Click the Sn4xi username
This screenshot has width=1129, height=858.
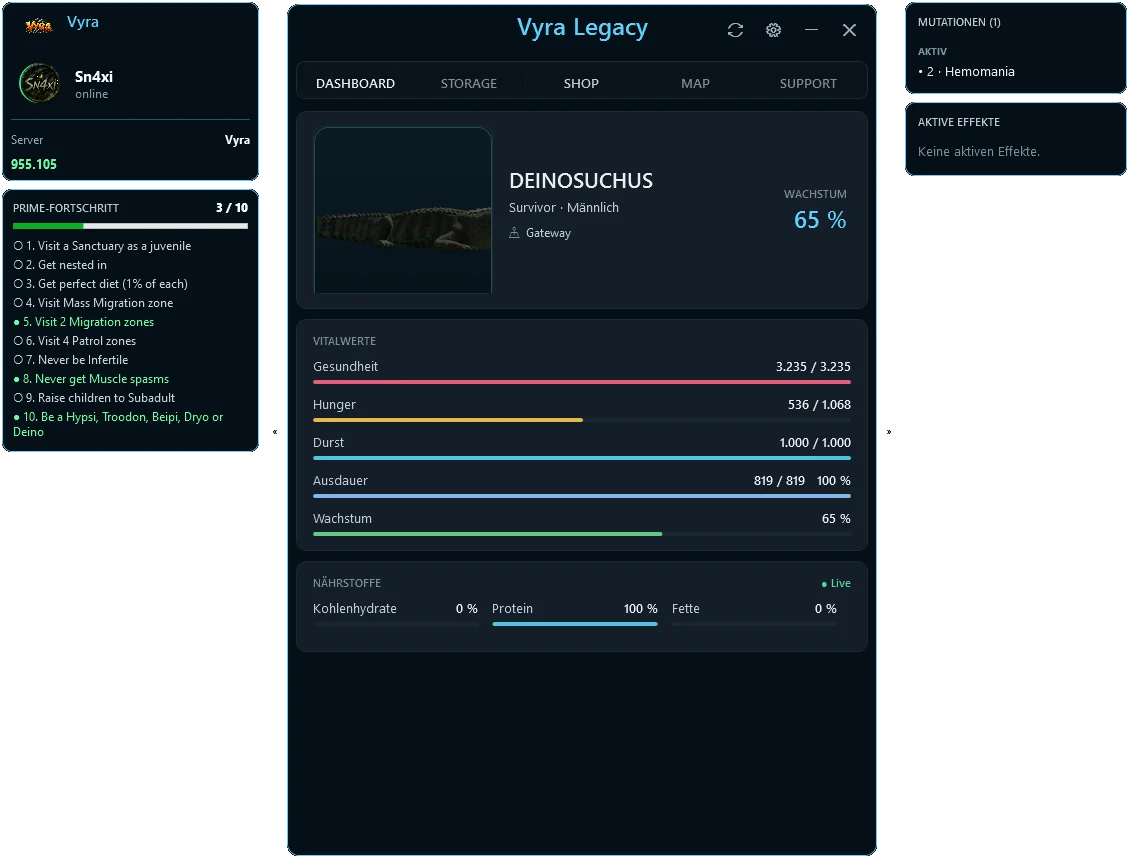pyautogui.click(x=94, y=76)
